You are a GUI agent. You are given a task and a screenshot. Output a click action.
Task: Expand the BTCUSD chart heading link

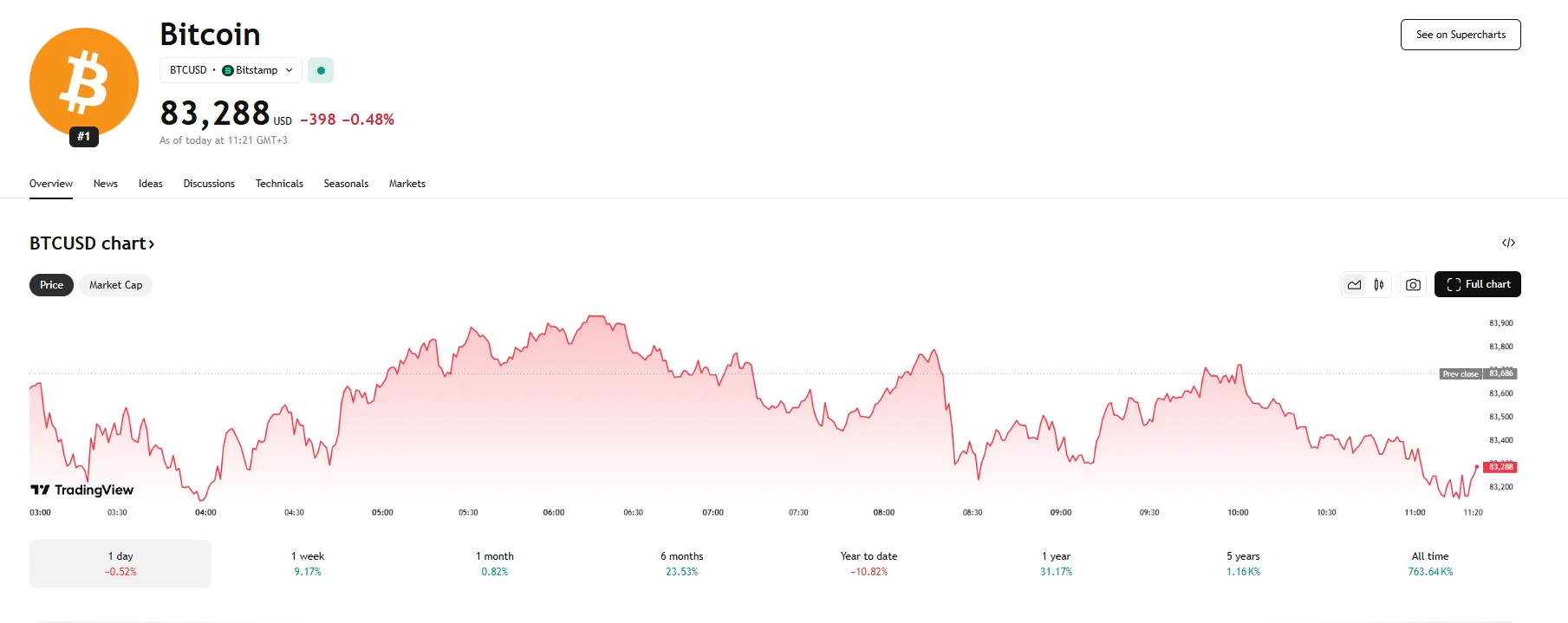point(92,243)
